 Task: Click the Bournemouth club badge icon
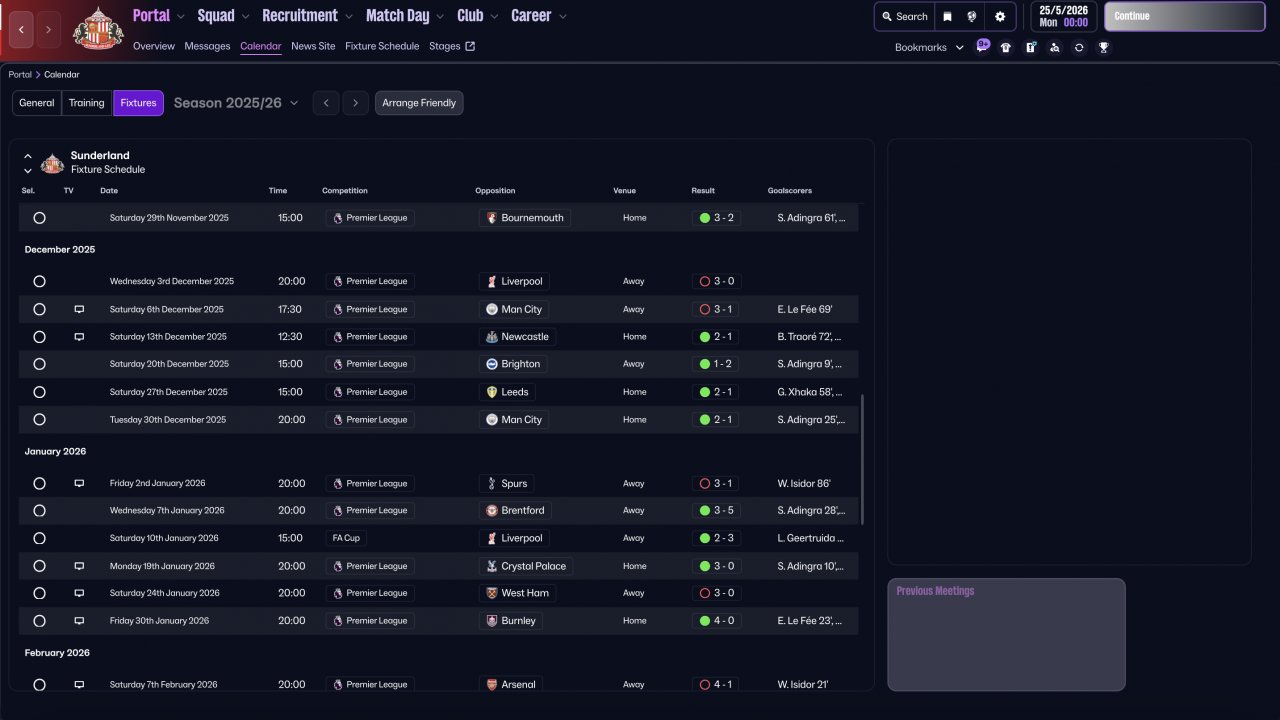tap(491, 218)
